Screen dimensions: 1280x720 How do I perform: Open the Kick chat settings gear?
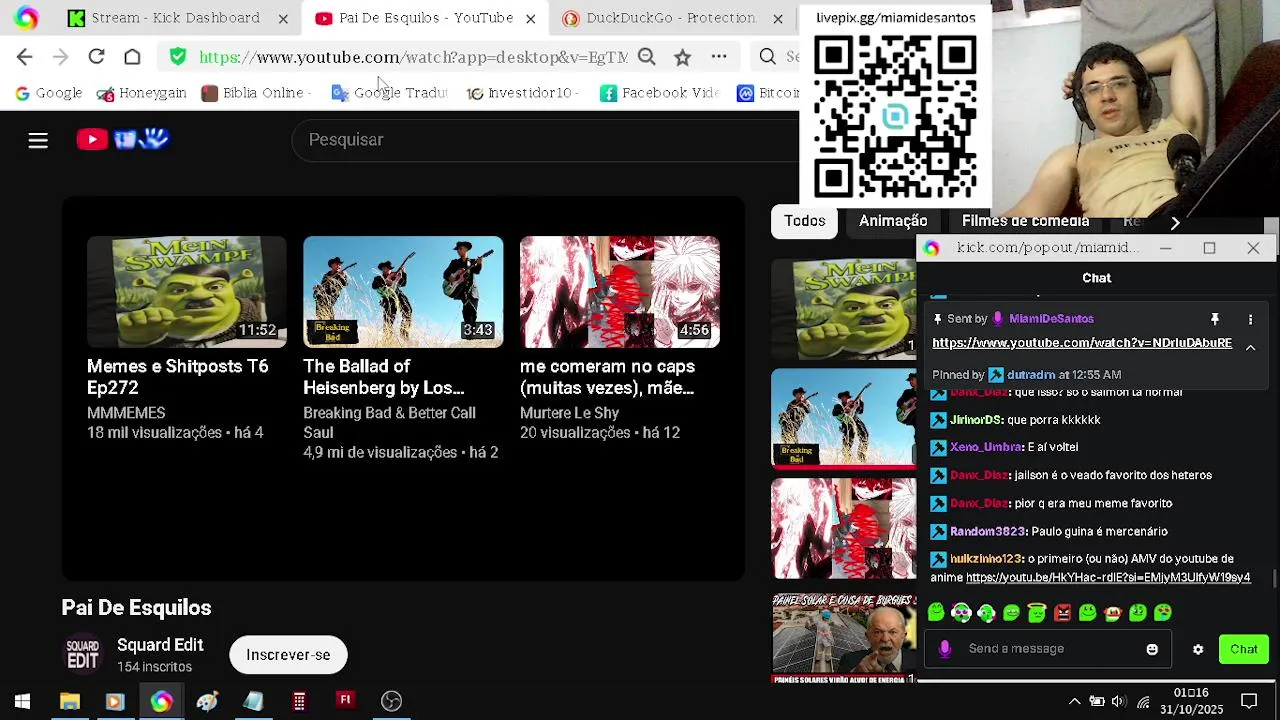1198,649
